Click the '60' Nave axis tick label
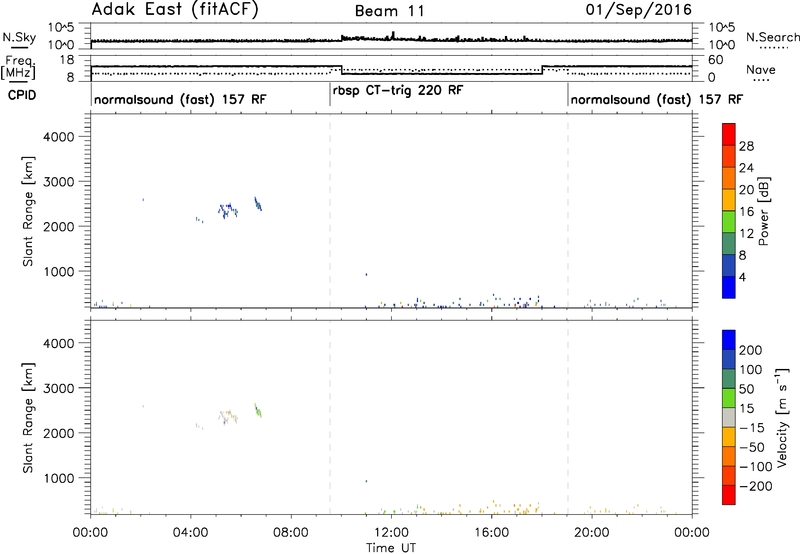Viewport: 800px width, 554px height. 716,60
